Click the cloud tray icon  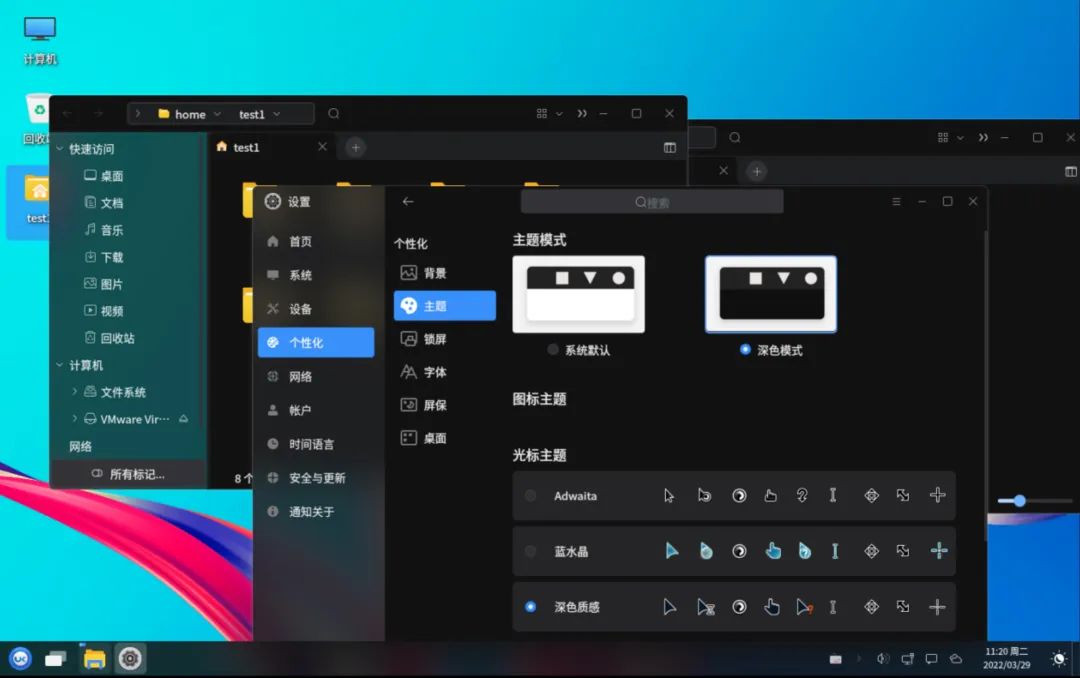(x=956, y=659)
